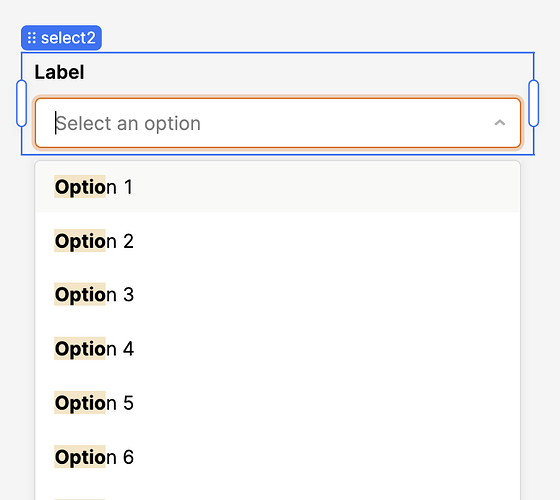Click the blue selection outline of the select2 widget
Viewport: 560px width, 500px height.
278,53
